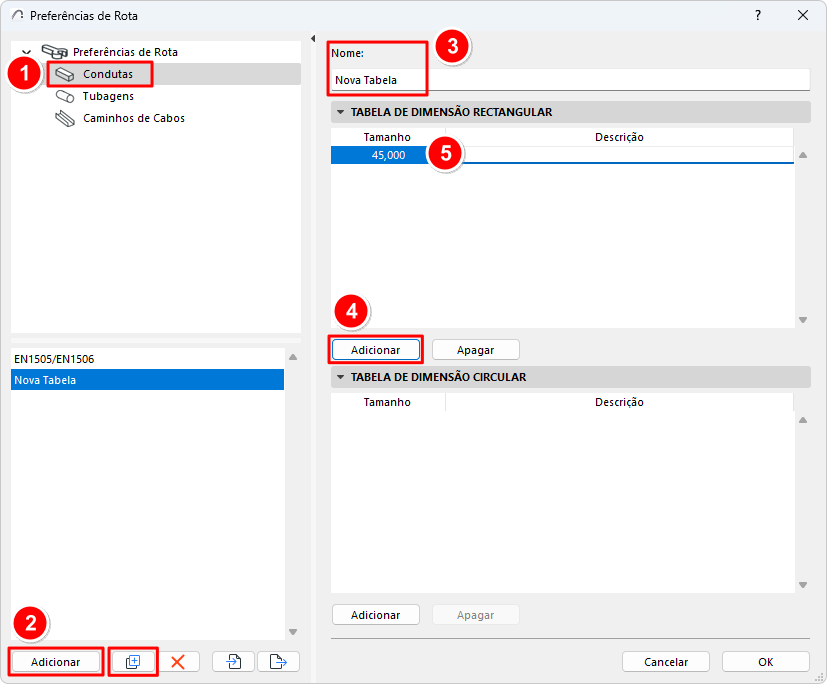Image resolution: width=827 pixels, height=684 pixels.
Task: Click scroll up arrow of rectangular table
Action: pos(803,155)
